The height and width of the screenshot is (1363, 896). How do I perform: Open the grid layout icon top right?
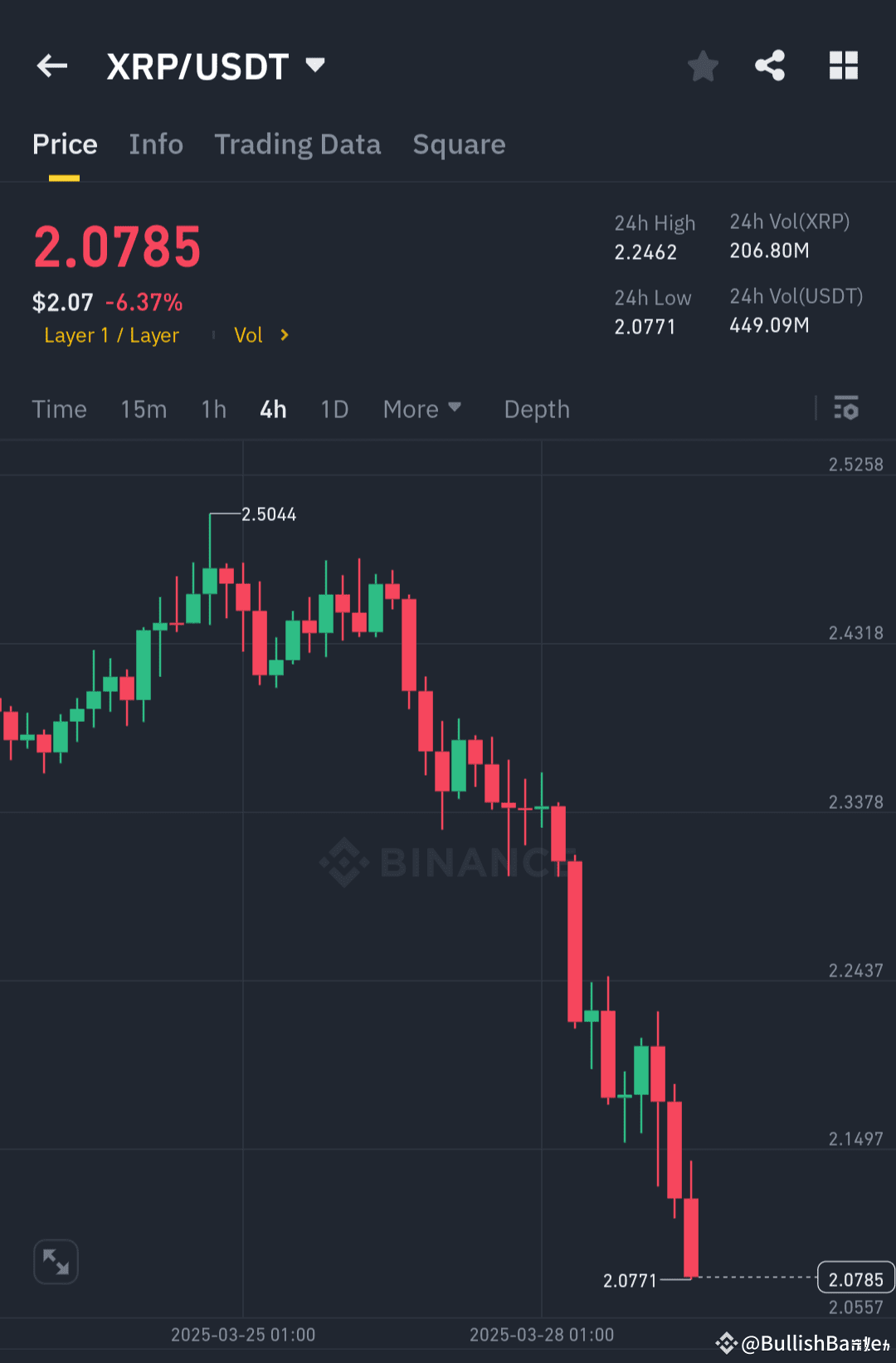844,66
